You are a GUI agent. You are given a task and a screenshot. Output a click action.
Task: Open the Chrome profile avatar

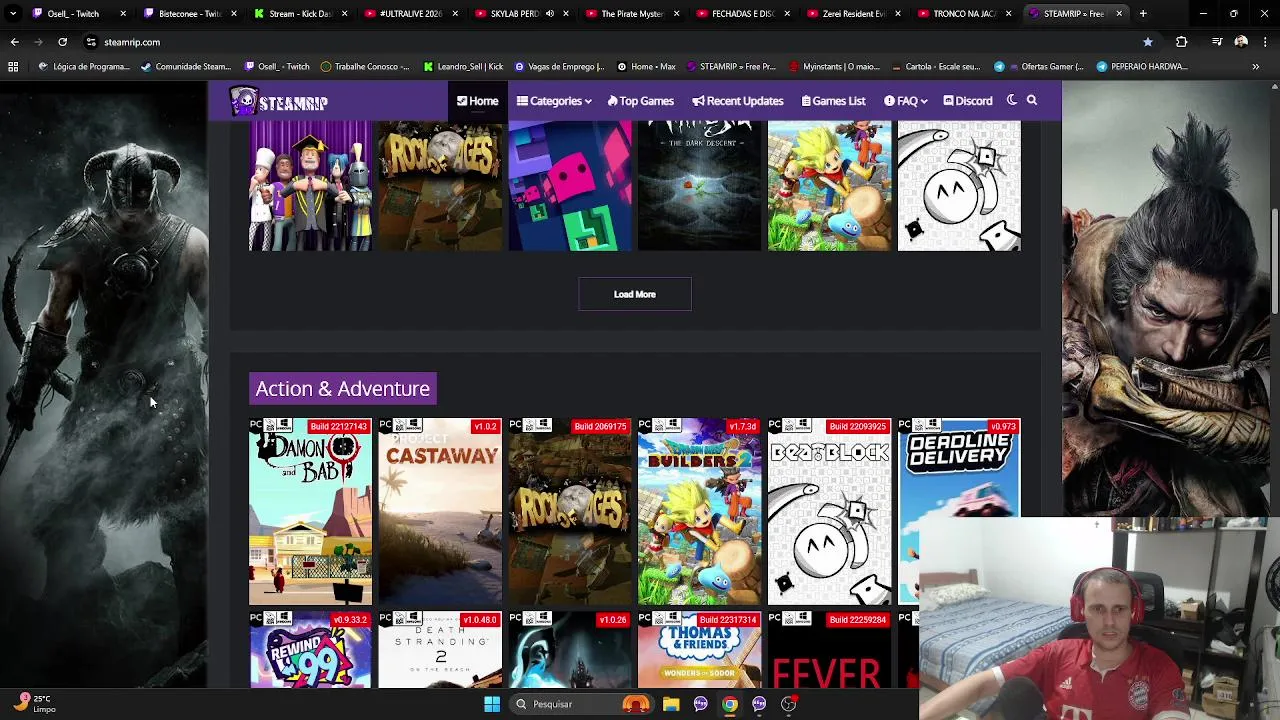point(1241,42)
